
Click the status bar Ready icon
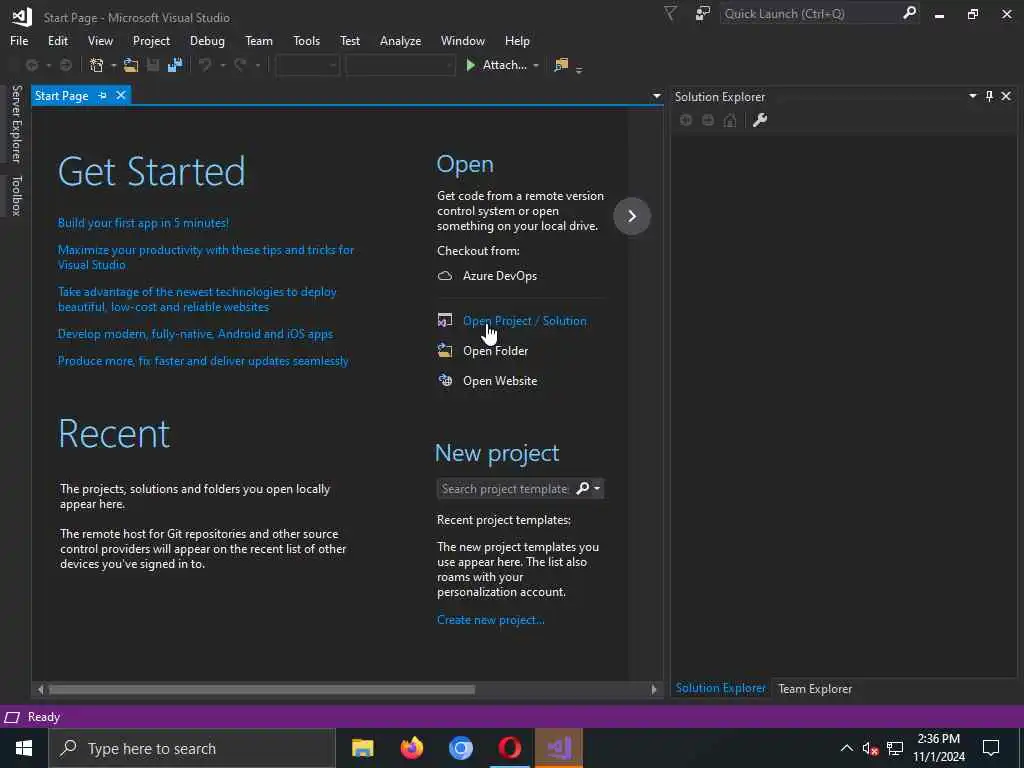pyautogui.click(x=12, y=717)
